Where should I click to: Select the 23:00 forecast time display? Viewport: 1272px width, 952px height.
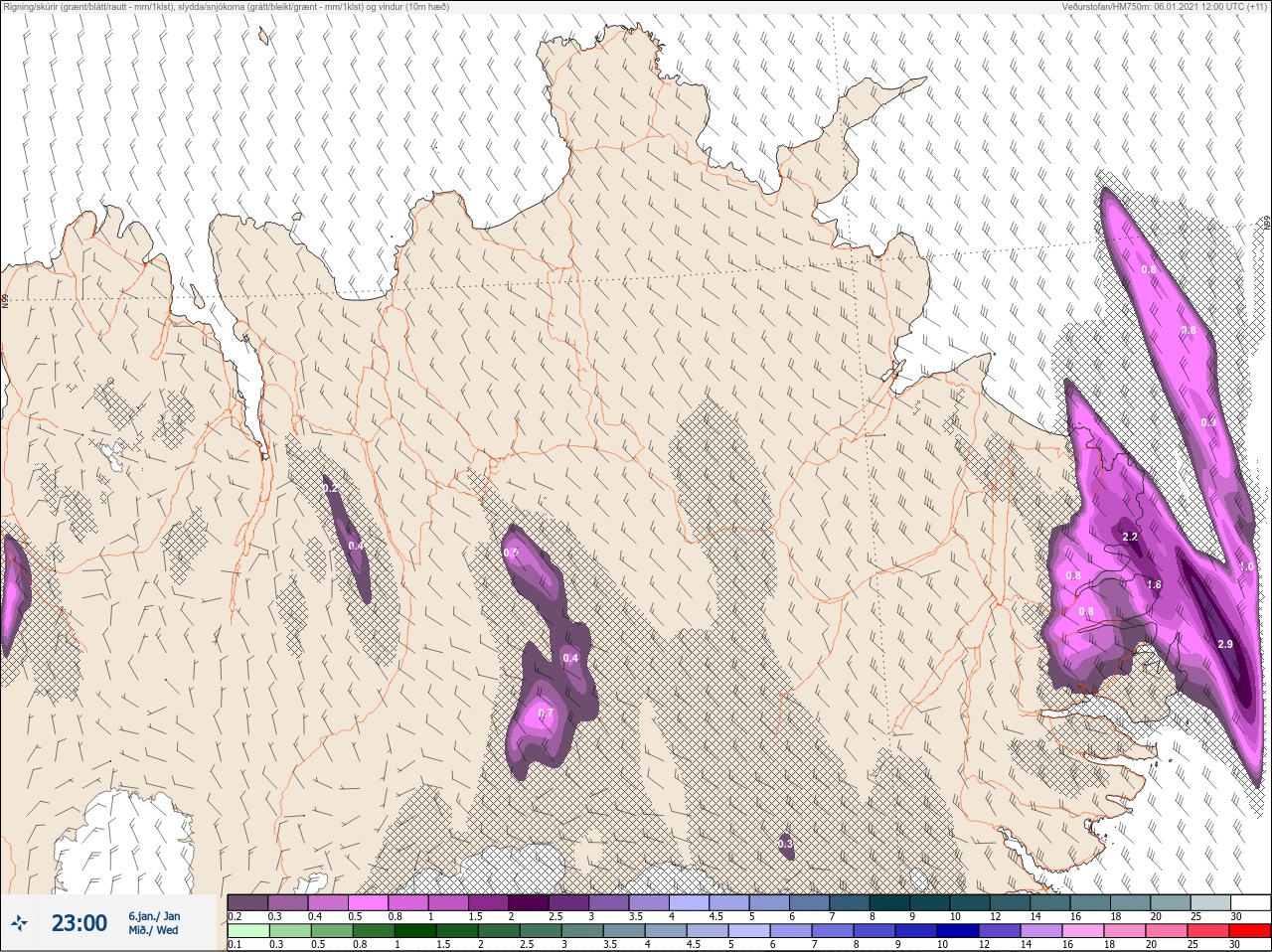coord(79,923)
